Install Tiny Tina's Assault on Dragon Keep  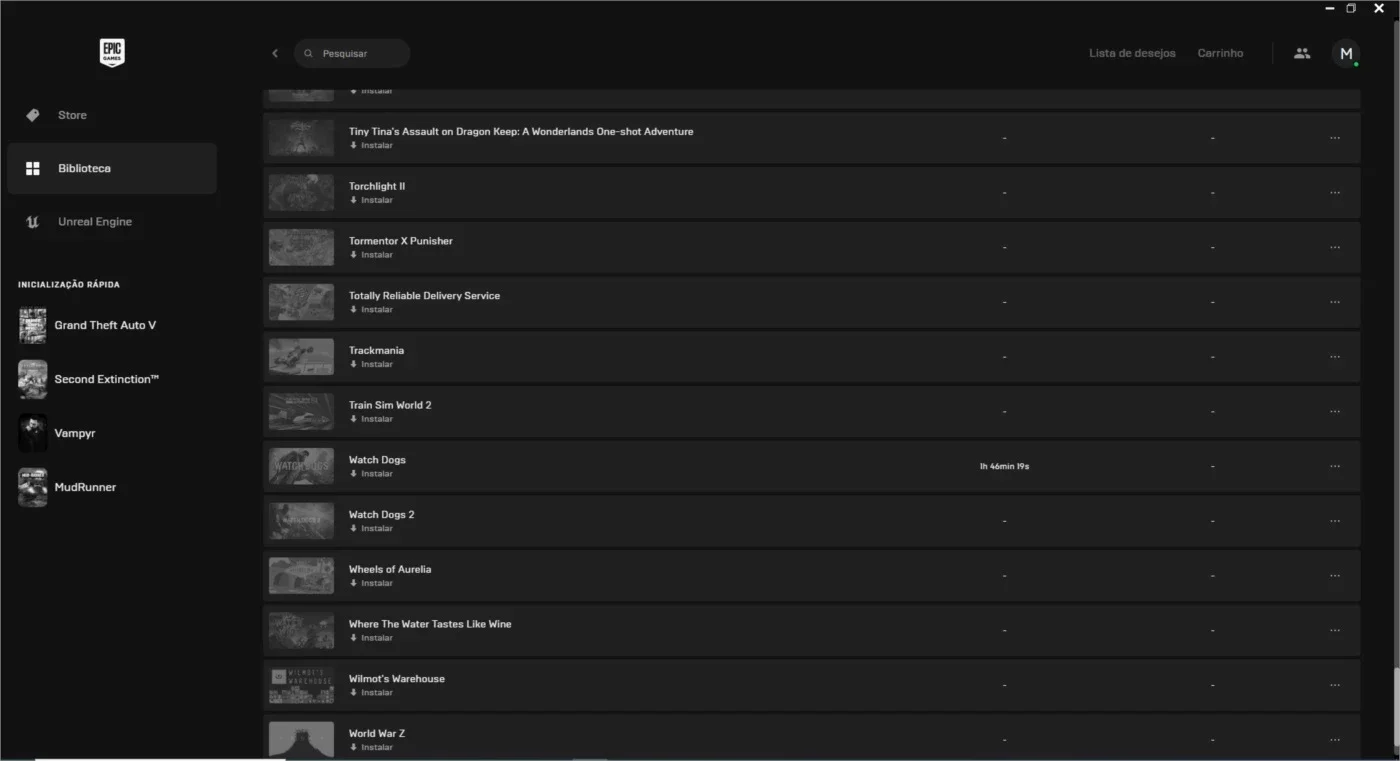pos(371,146)
